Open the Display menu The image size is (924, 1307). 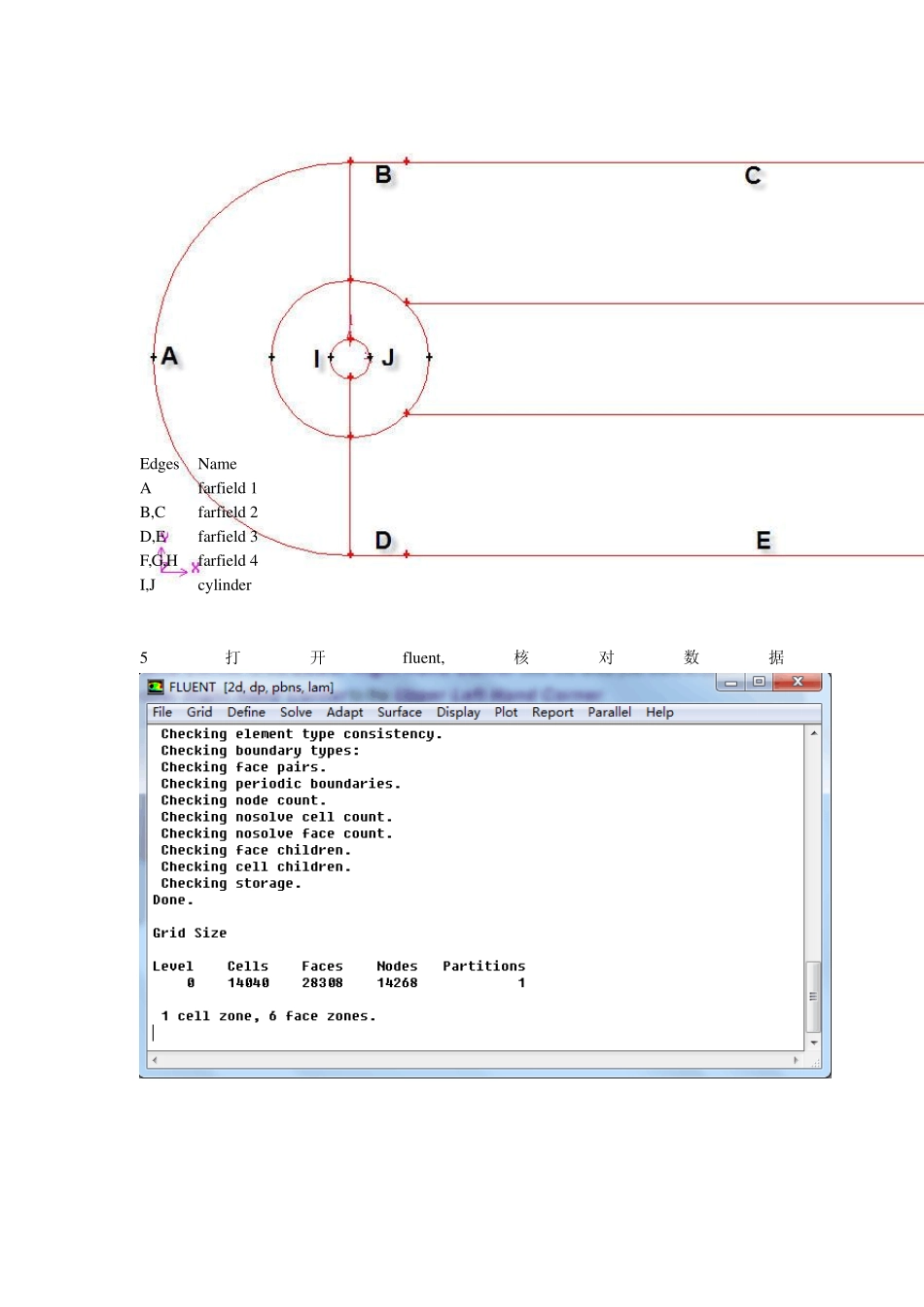click(458, 712)
